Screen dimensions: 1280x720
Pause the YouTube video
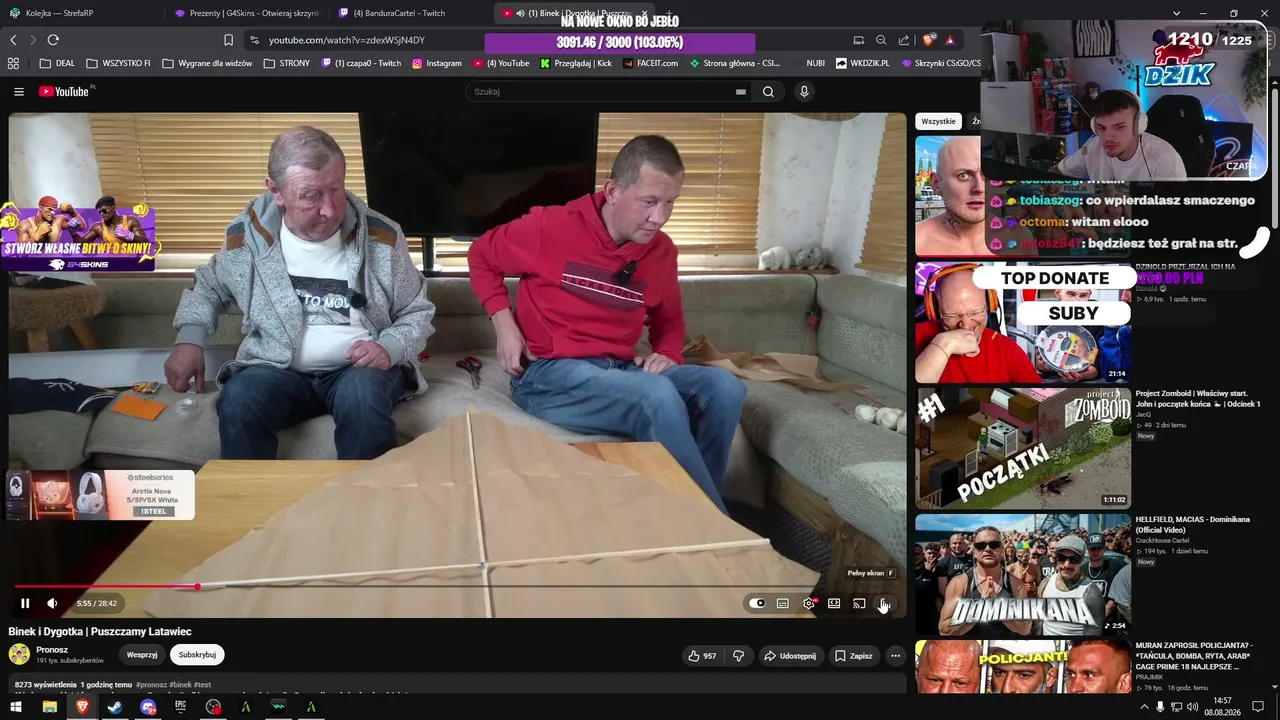click(x=25, y=603)
